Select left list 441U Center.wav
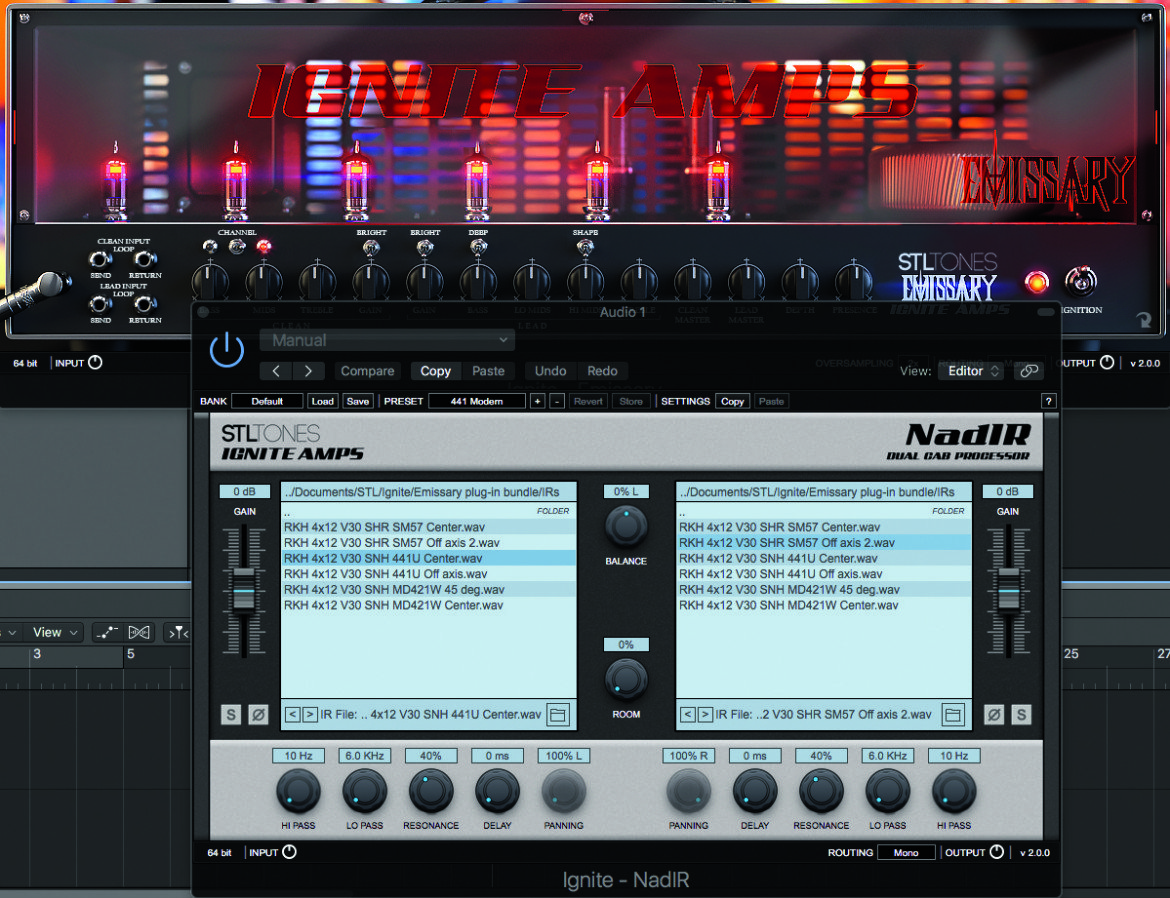The width and height of the screenshot is (1170, 898). pos(428,558)
